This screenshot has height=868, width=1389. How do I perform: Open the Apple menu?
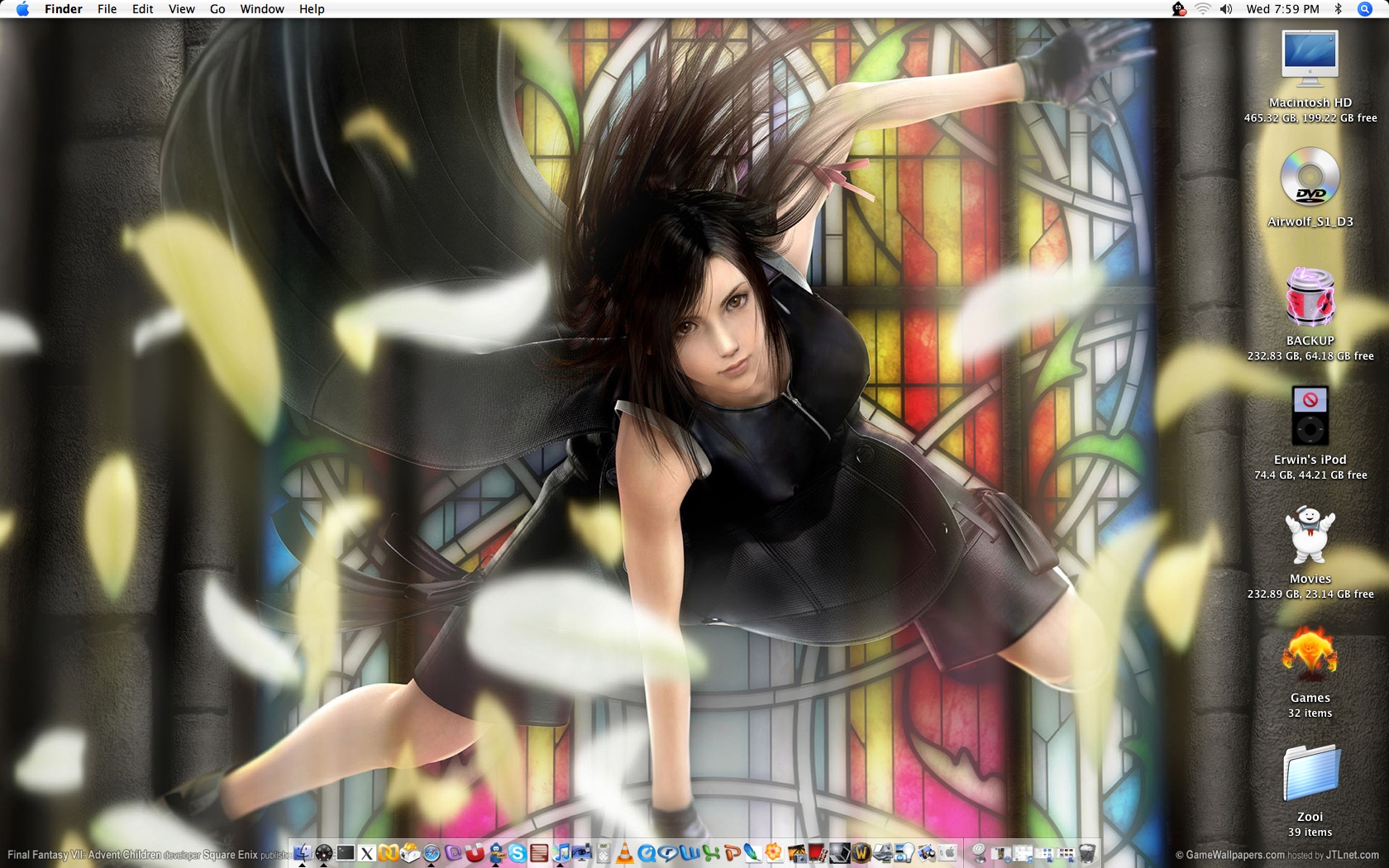22,9
